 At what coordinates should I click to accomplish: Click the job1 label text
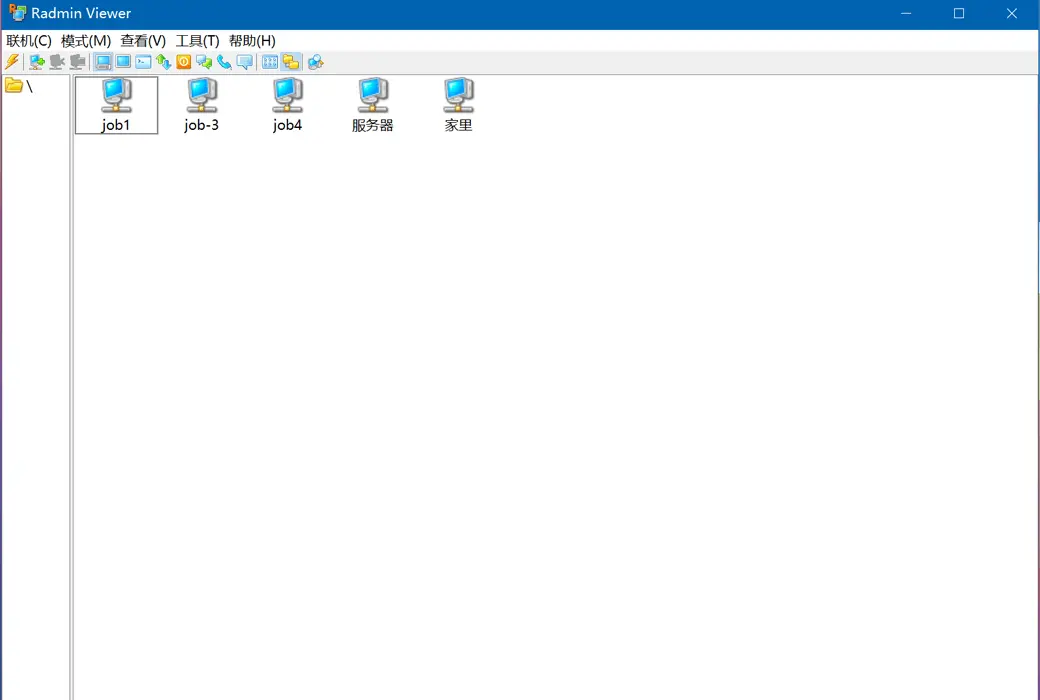(x=116, y=125)
